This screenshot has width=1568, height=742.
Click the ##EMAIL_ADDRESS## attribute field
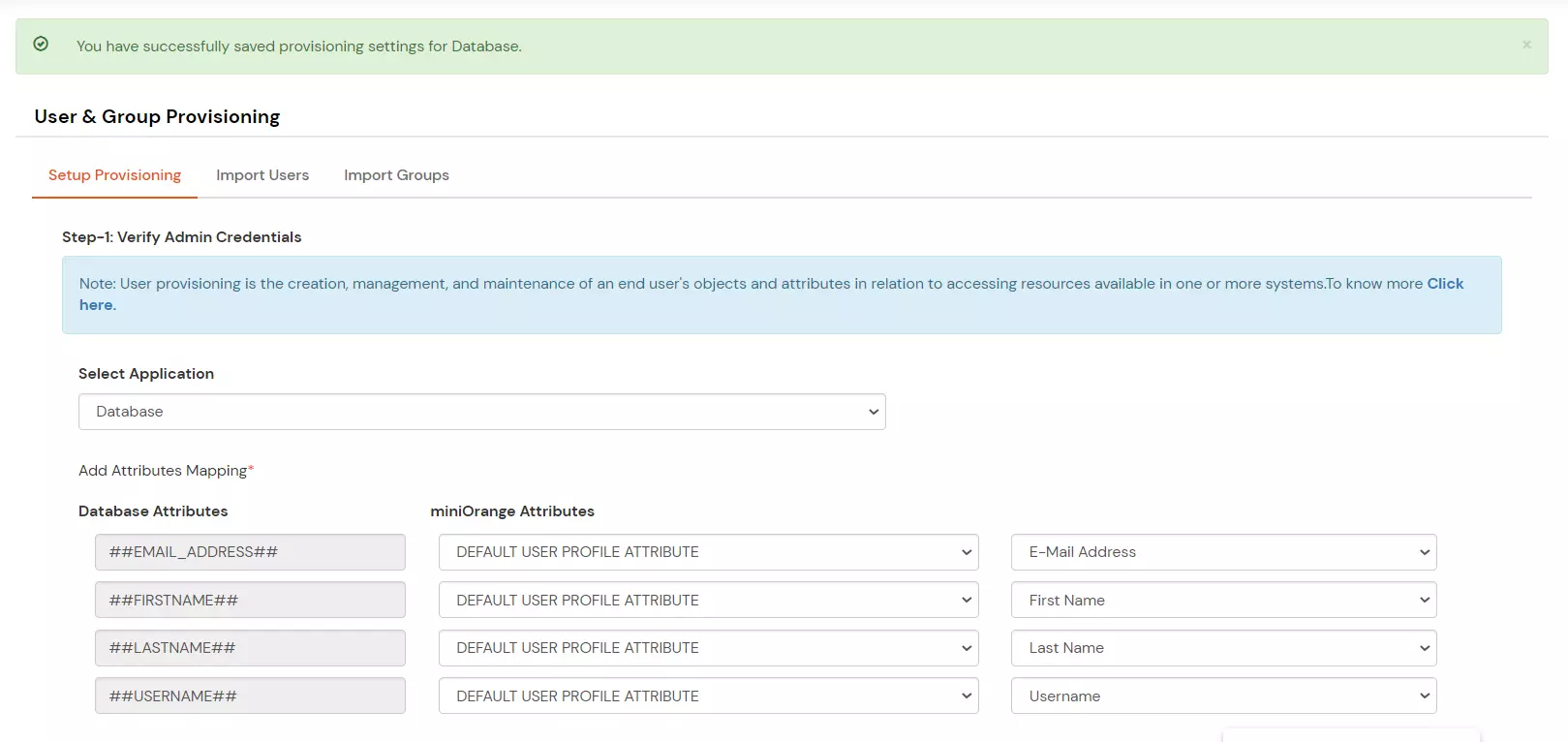tap(250, 552)
